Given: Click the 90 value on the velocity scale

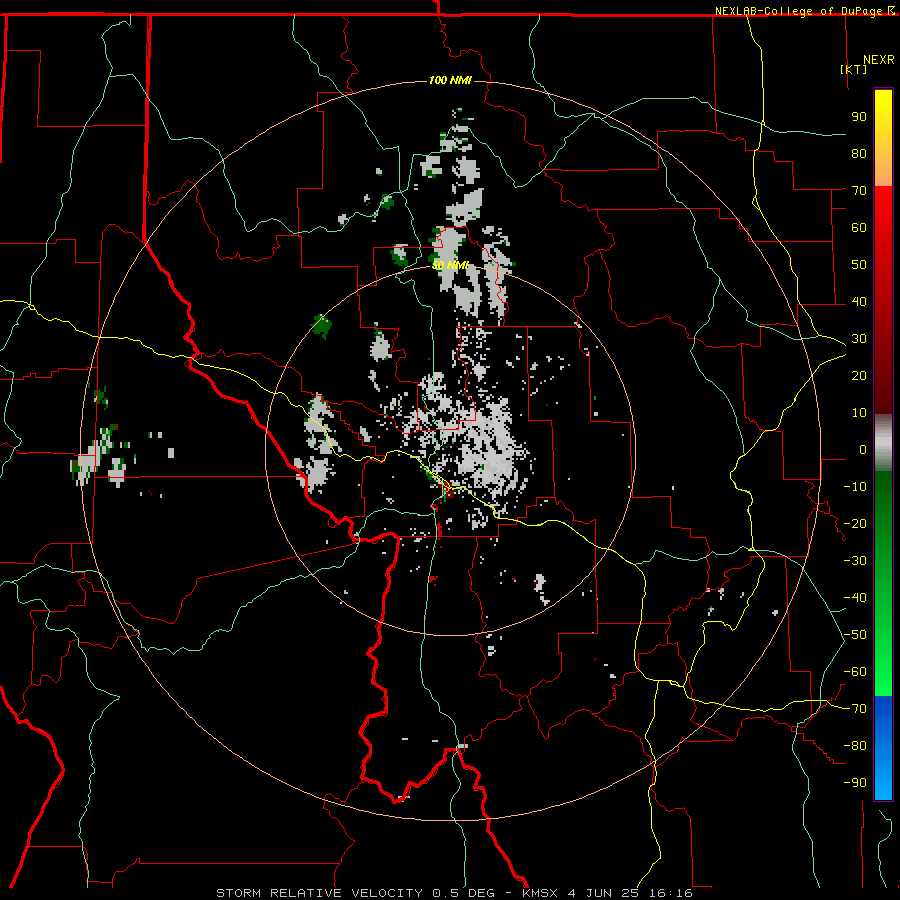Looking at the screenshot, I should [x=859, y=117].
